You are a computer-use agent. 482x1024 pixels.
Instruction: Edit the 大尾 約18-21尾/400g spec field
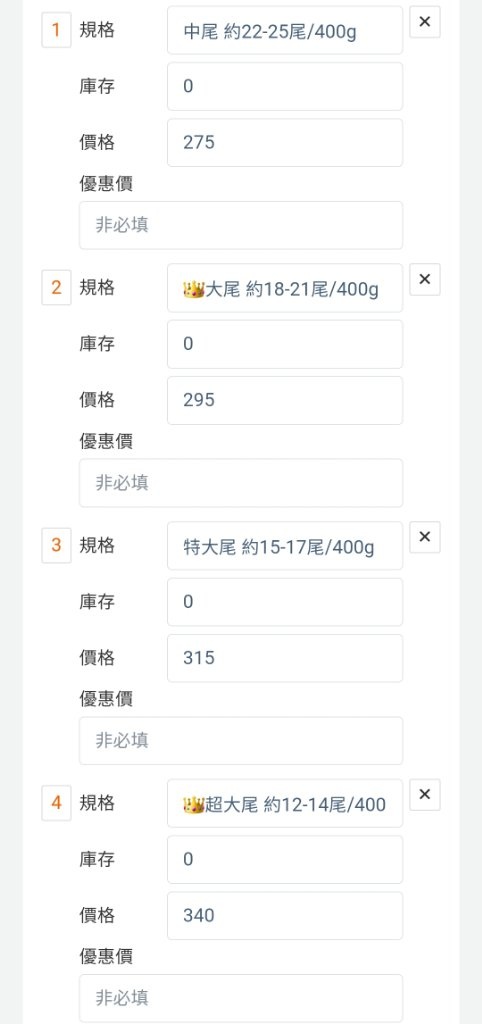click(x=285, y=288)
